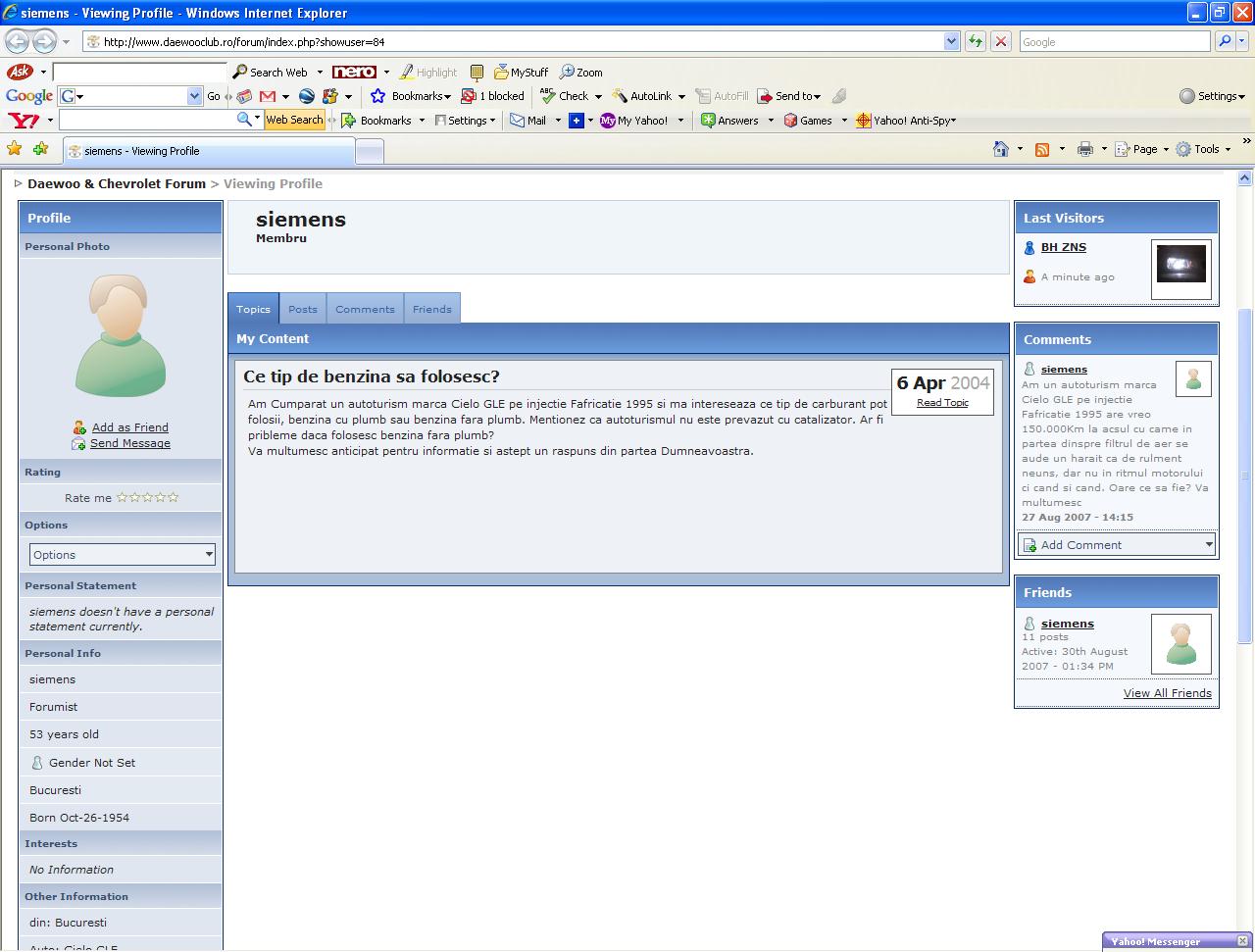
Task: Click the Refresh page icon
Action: (x=975, y=41)
